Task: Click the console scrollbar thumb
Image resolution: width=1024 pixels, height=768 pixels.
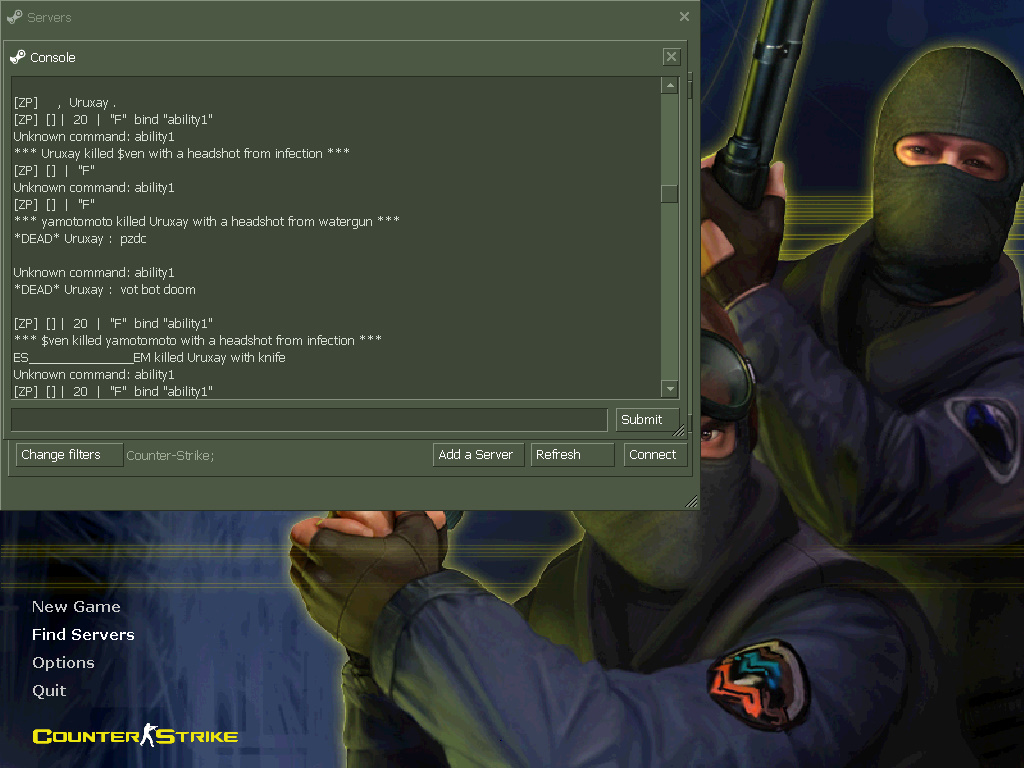Action: [x=670, y=194]
